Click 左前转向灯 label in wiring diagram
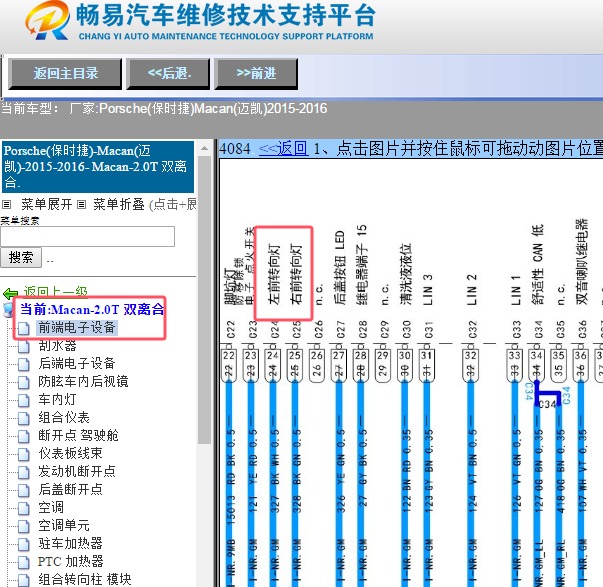The width and height of the screenshot is (603, 587). pyautogui.click(x=274, y=274)
